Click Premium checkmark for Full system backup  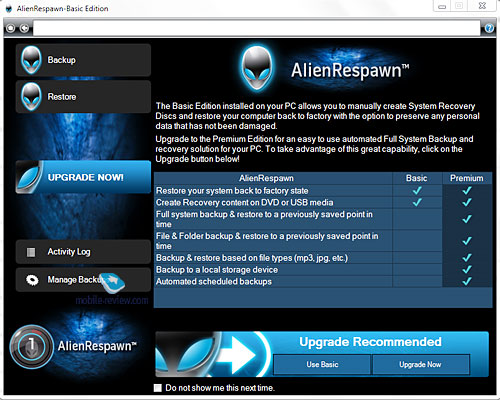click(467, 219)
